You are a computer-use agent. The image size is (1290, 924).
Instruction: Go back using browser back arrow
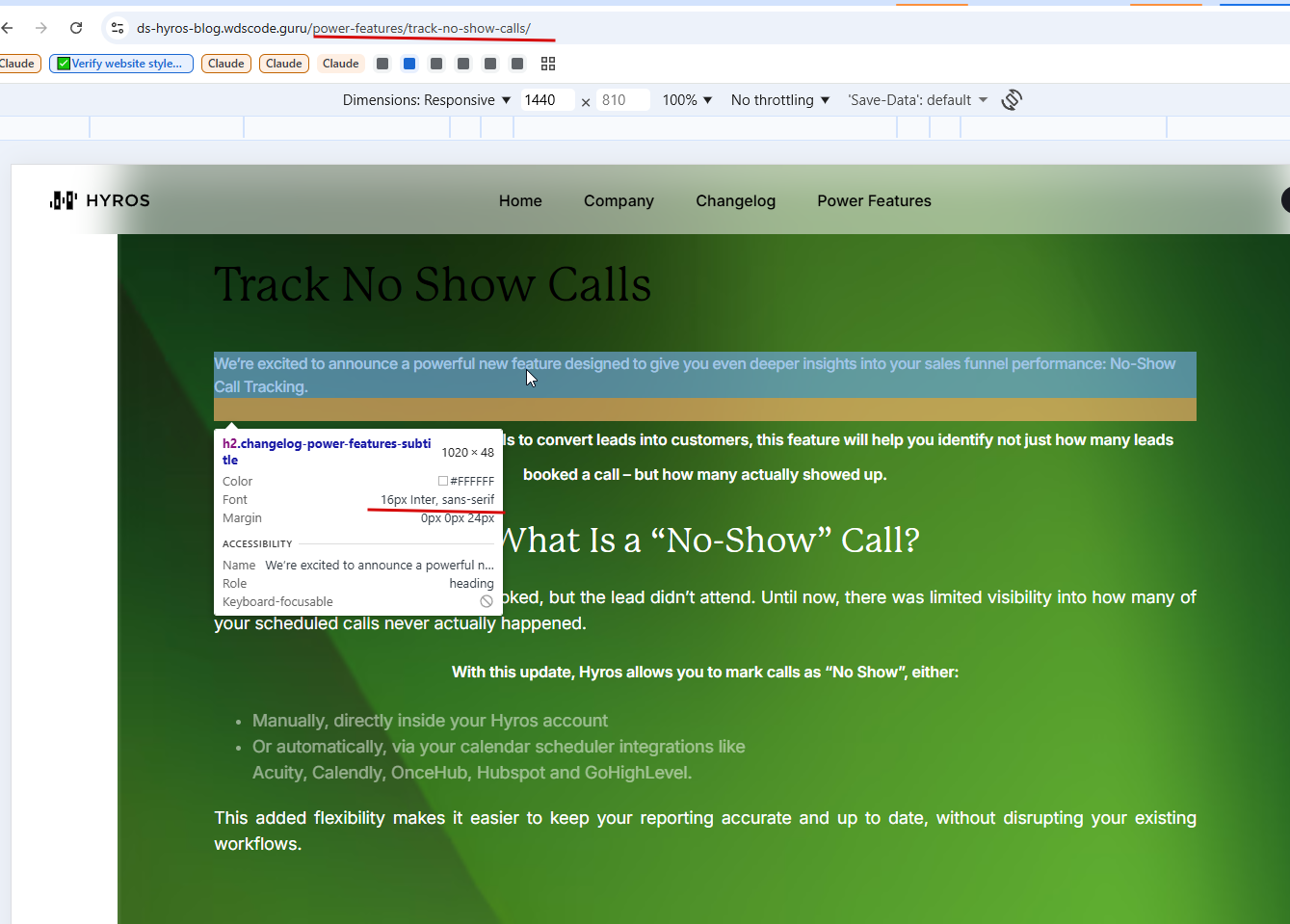click(8, 28)
